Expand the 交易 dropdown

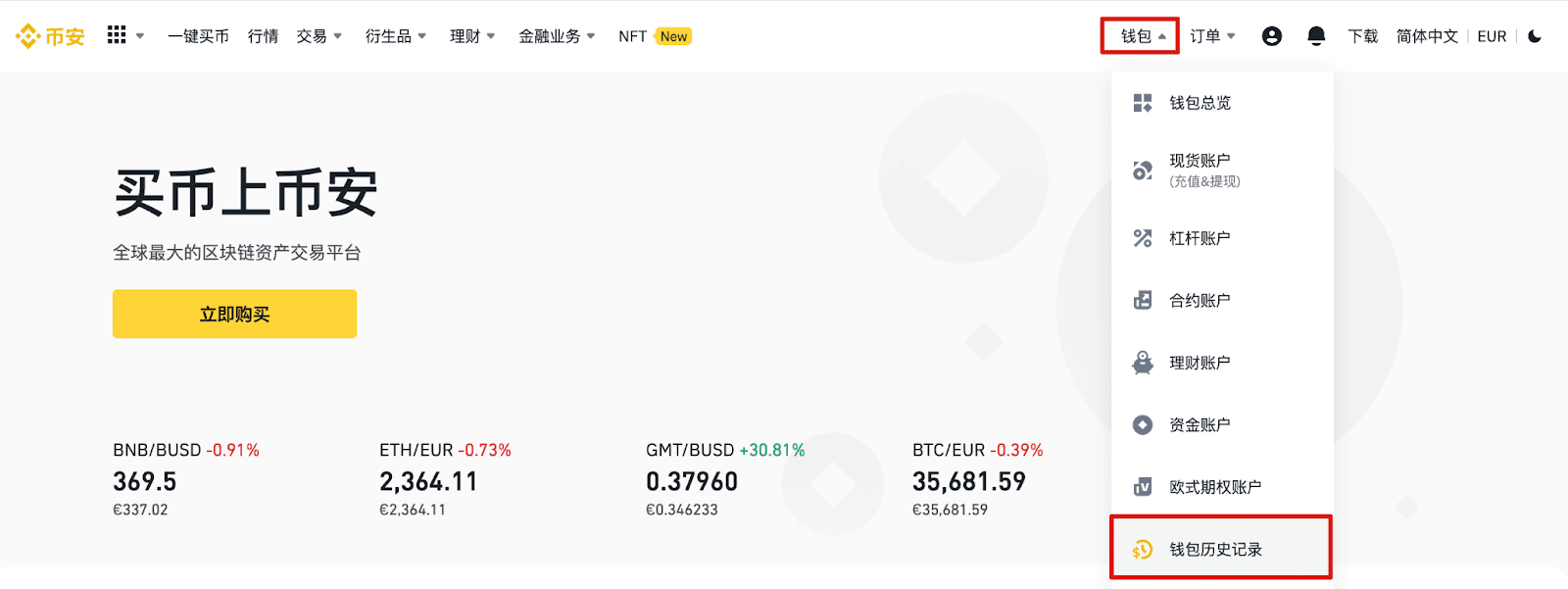319,36
